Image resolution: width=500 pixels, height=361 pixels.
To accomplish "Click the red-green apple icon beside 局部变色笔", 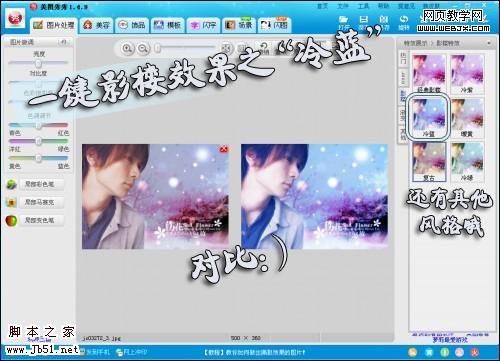I will 12,220.
